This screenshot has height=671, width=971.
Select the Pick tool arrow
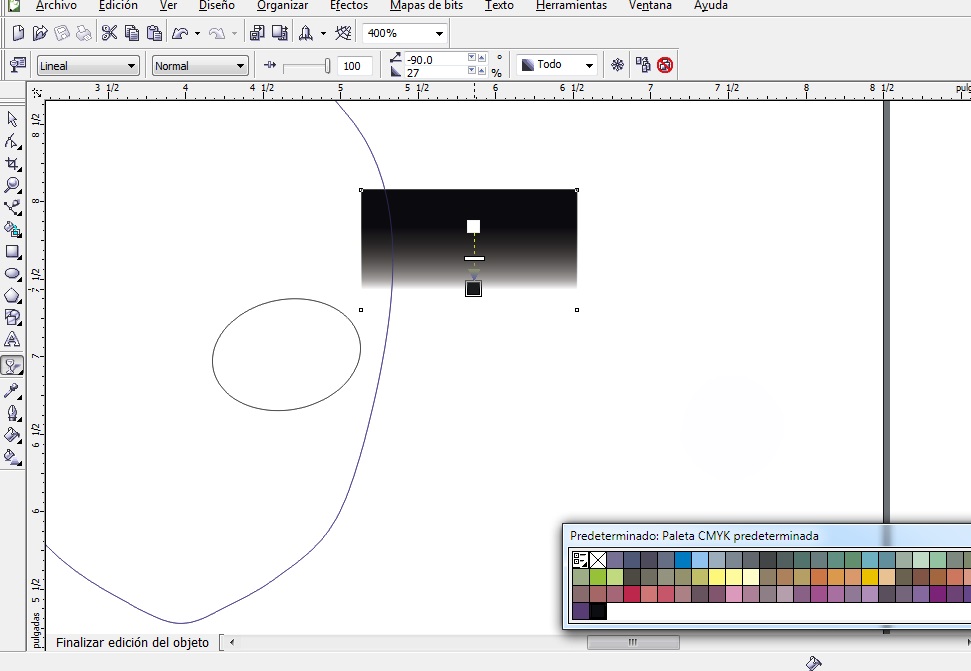pyautogui.click(x=12, y=119)
